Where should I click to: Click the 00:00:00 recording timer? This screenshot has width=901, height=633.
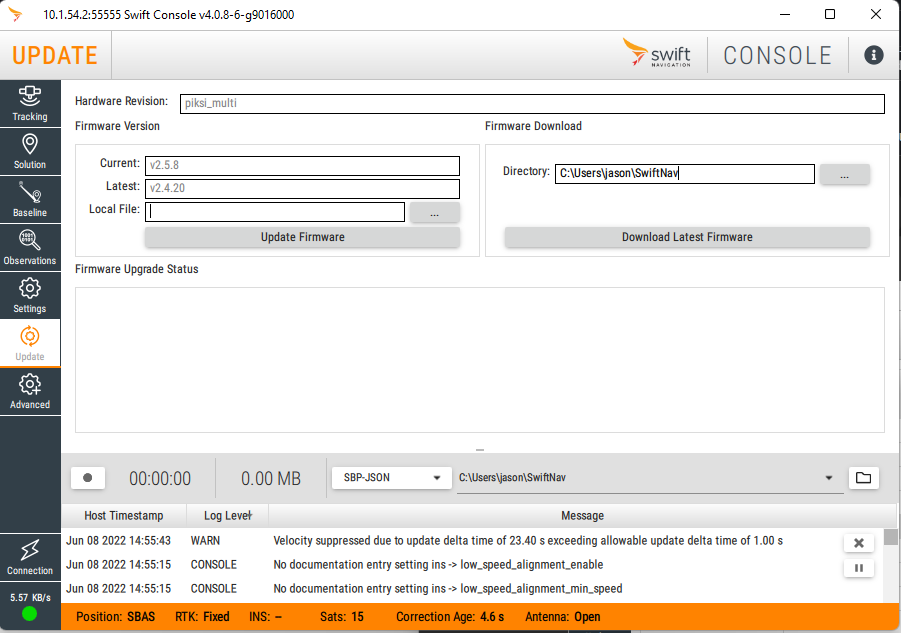point(160,478)
